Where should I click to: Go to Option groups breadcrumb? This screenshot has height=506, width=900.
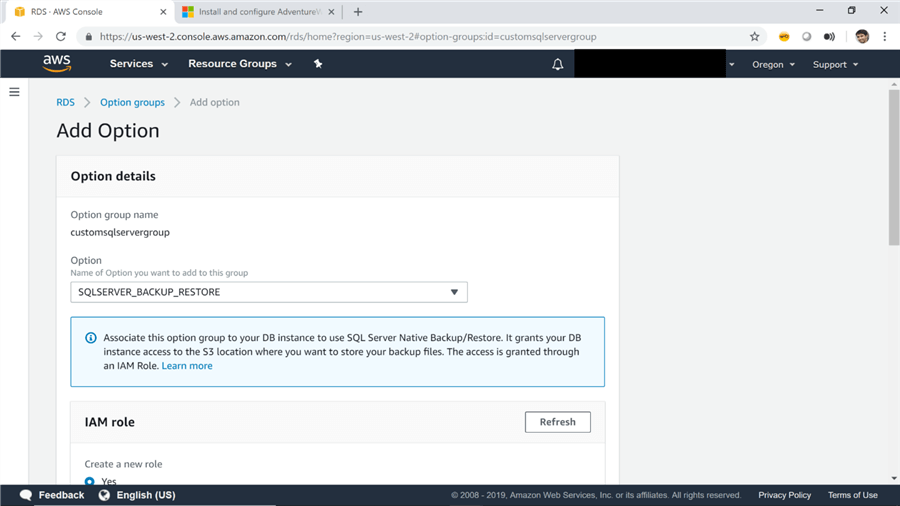(x=132, y=102)
